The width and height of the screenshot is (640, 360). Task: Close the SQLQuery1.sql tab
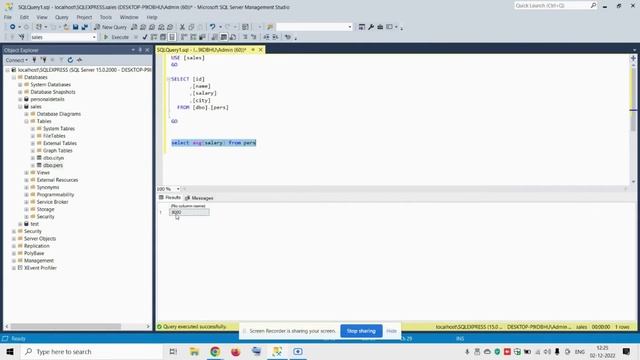(x=261, y=50)
